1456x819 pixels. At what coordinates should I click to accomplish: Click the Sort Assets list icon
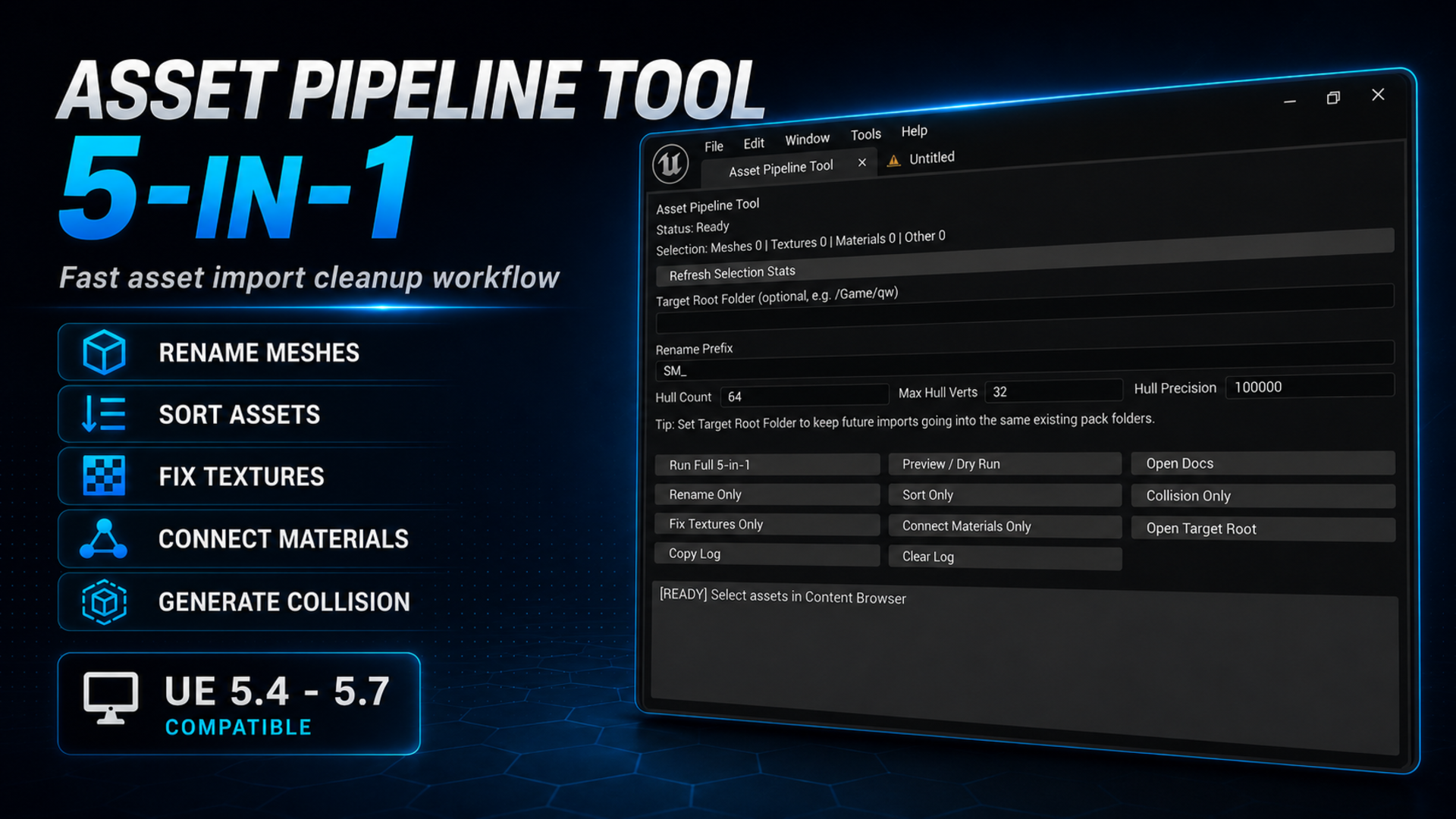click(103, 415)
